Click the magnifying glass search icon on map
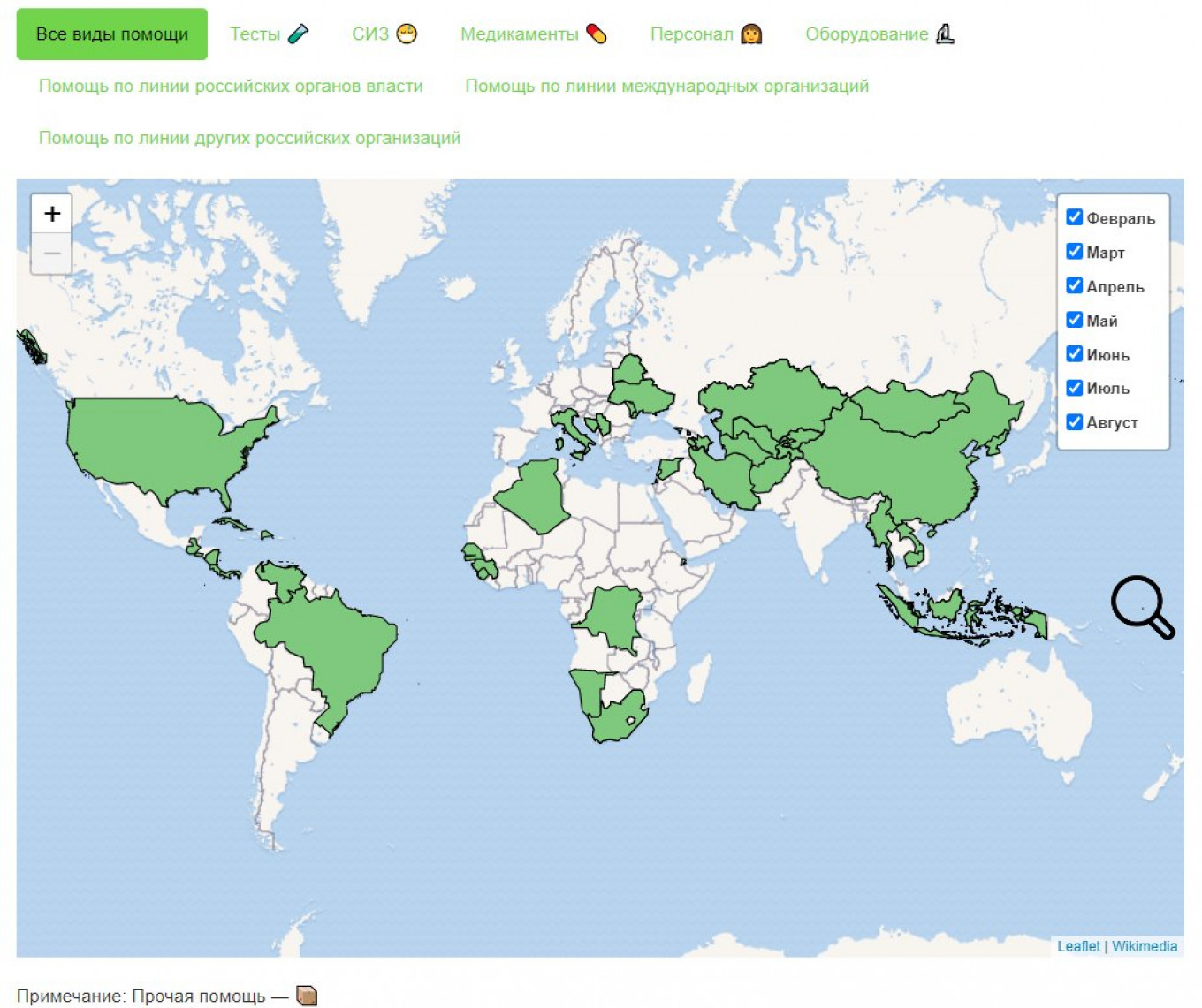The height and width of the screenshot is (1008, 1202). [1143, 607]
